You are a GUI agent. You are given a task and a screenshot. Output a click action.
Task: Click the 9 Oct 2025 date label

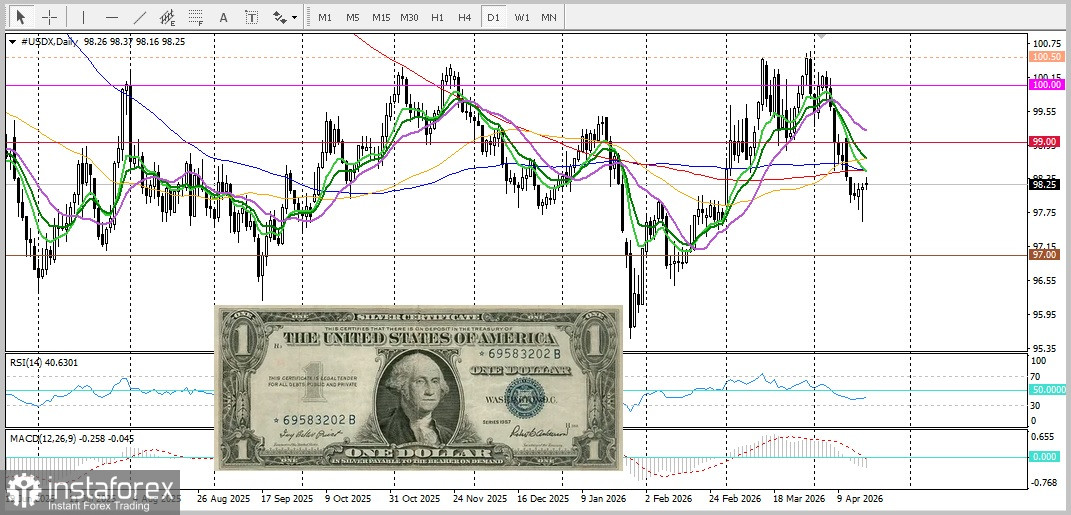point(348,498)
